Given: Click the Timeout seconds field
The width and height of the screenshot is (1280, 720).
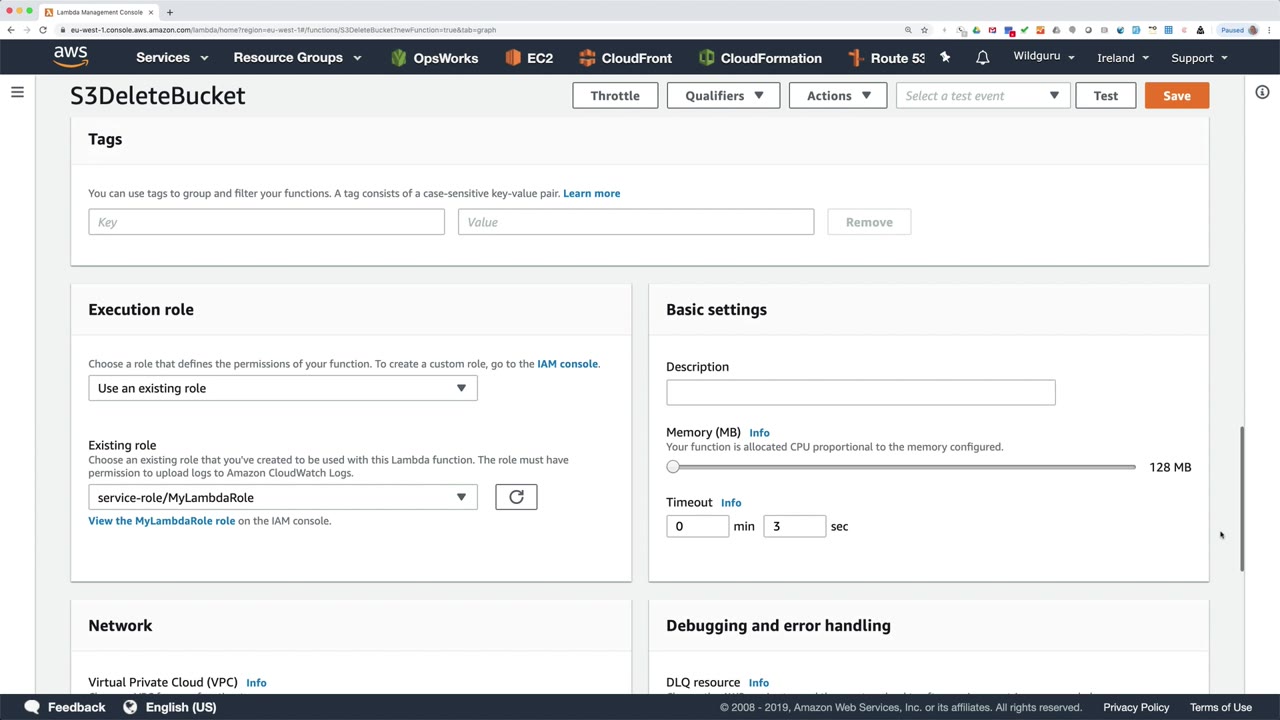Looking at the screenshot, I should point(795,526).
